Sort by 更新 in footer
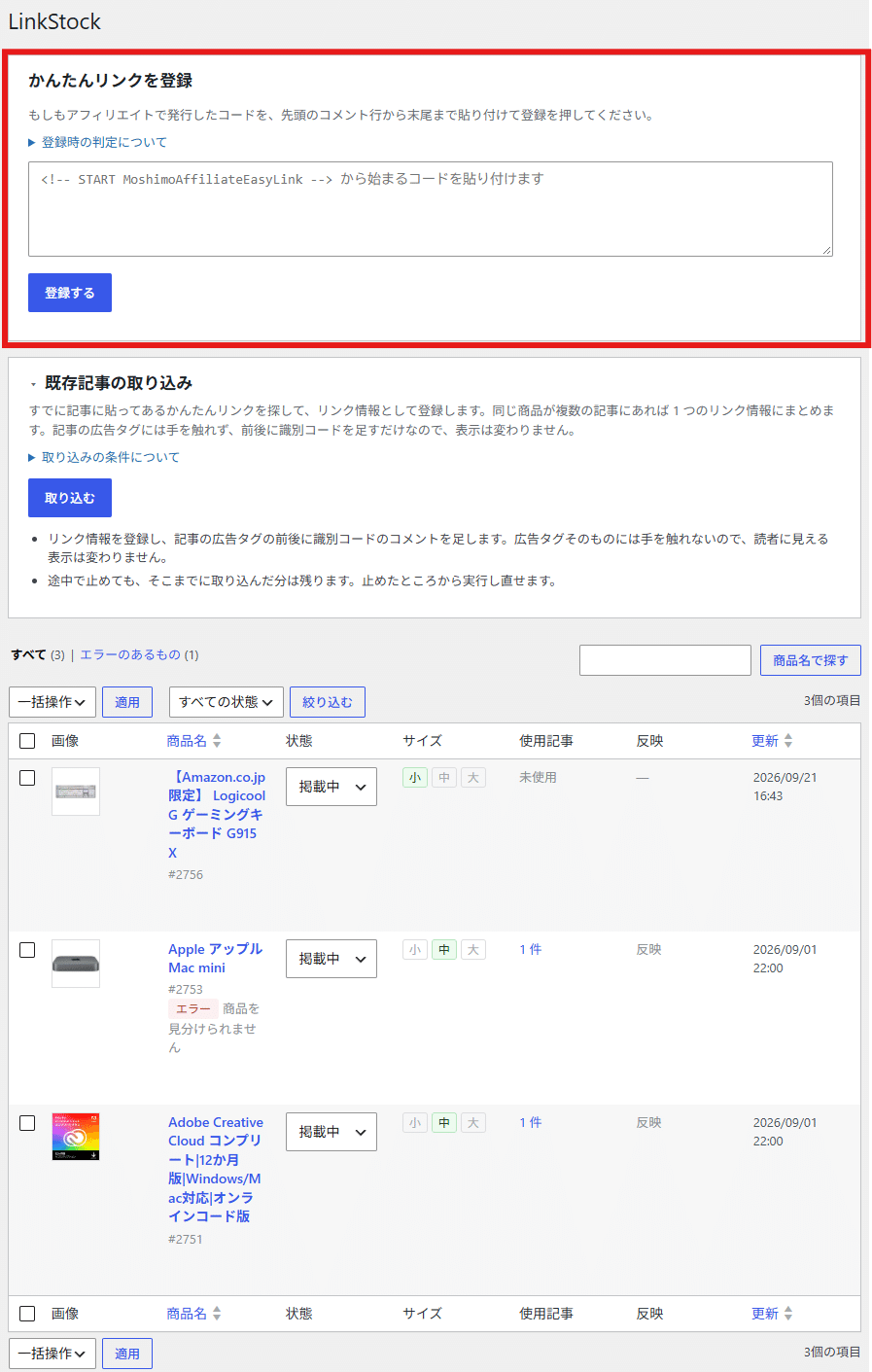 click(x=772, y=1314)
